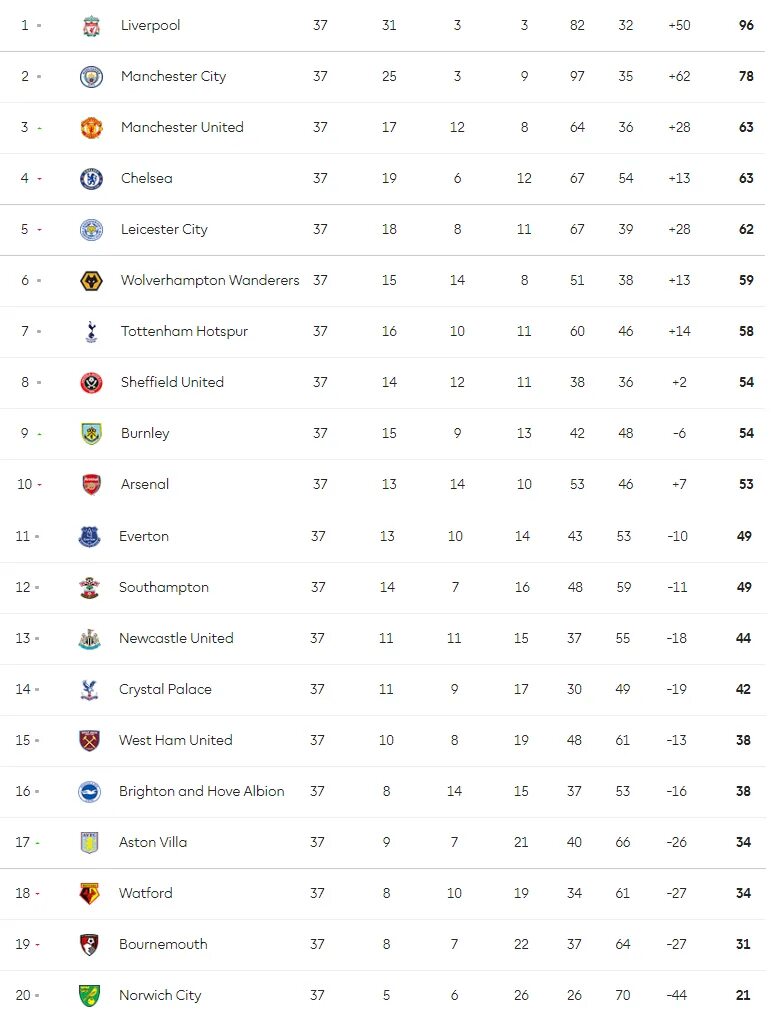The width and height of the screenshot is (782, 1026).
Task: Open the Leicester City team link
Action: (x=164, y=230)
